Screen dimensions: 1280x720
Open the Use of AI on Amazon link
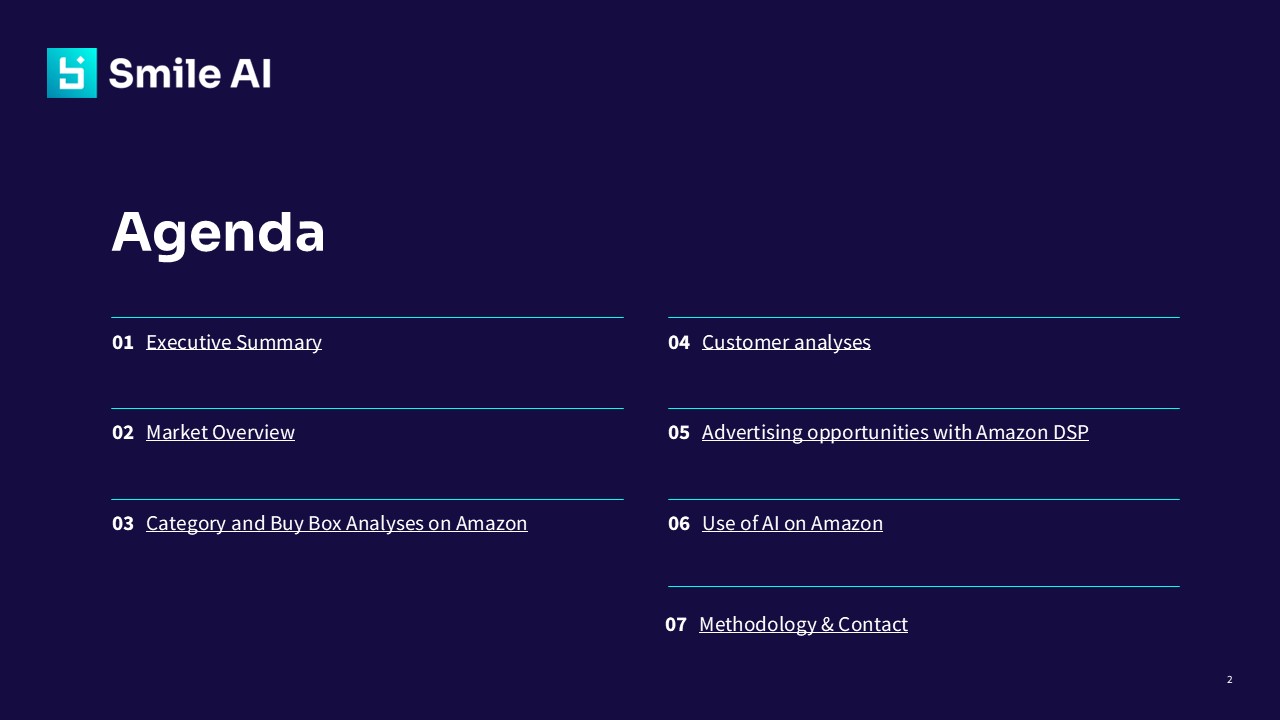click(792, 523)
